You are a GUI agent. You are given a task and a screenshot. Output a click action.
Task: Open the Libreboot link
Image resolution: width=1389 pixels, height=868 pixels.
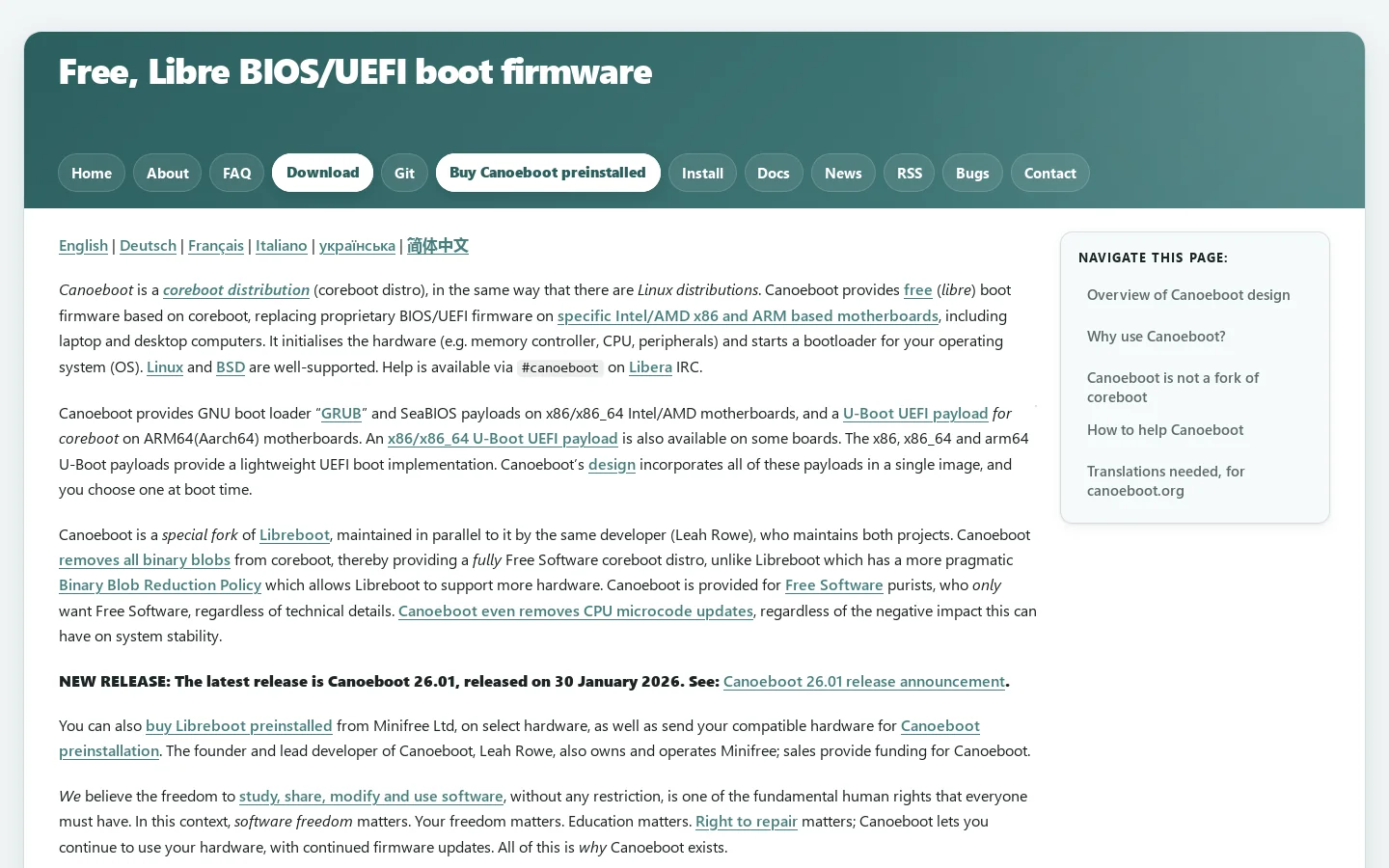point(294,535)
